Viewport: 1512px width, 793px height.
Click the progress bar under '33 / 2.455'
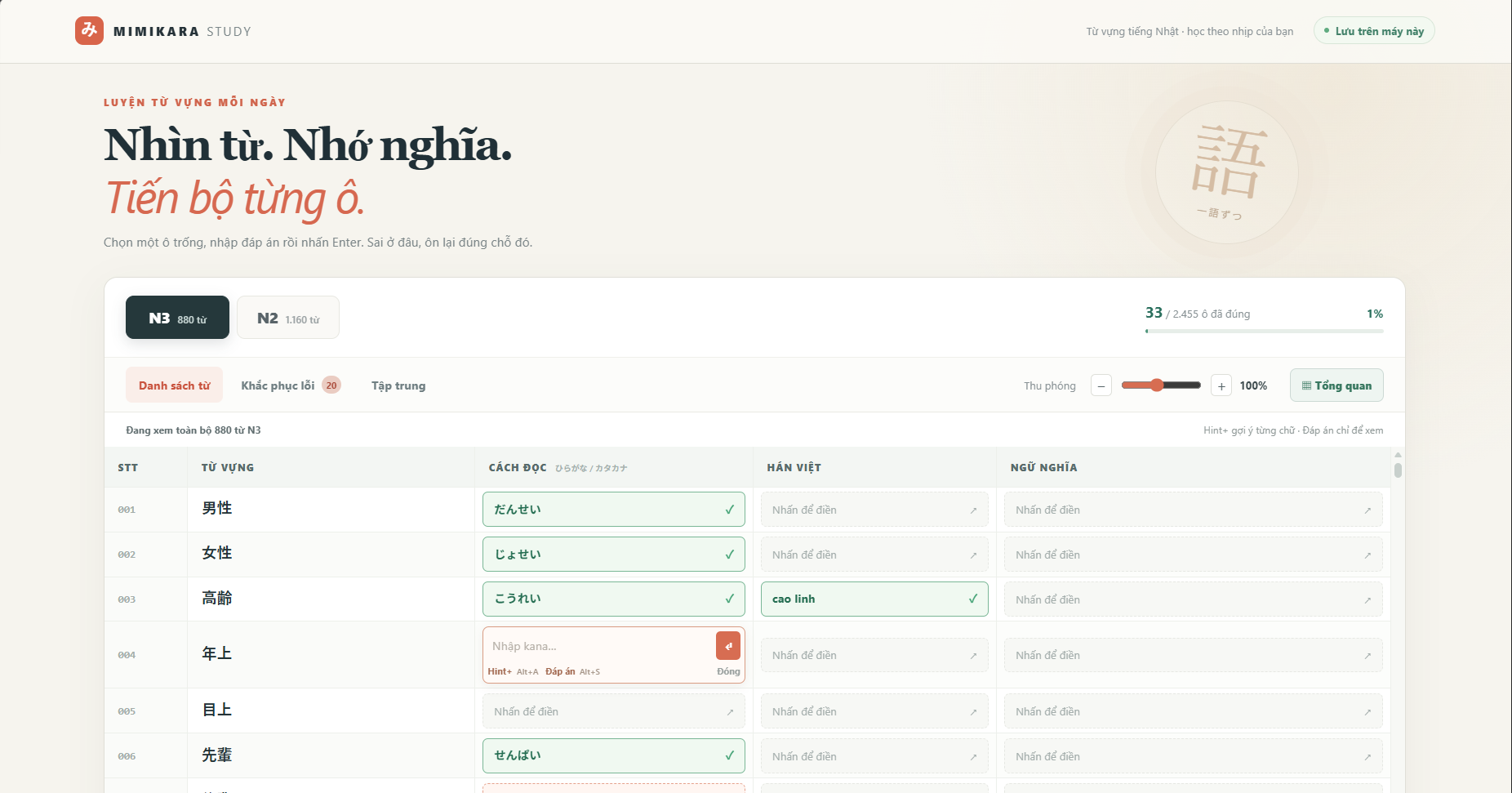[x=1264, y=331]
